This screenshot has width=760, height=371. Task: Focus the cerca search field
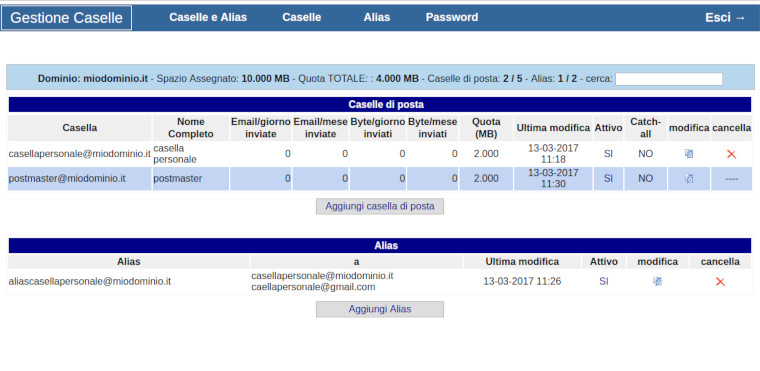669,79
